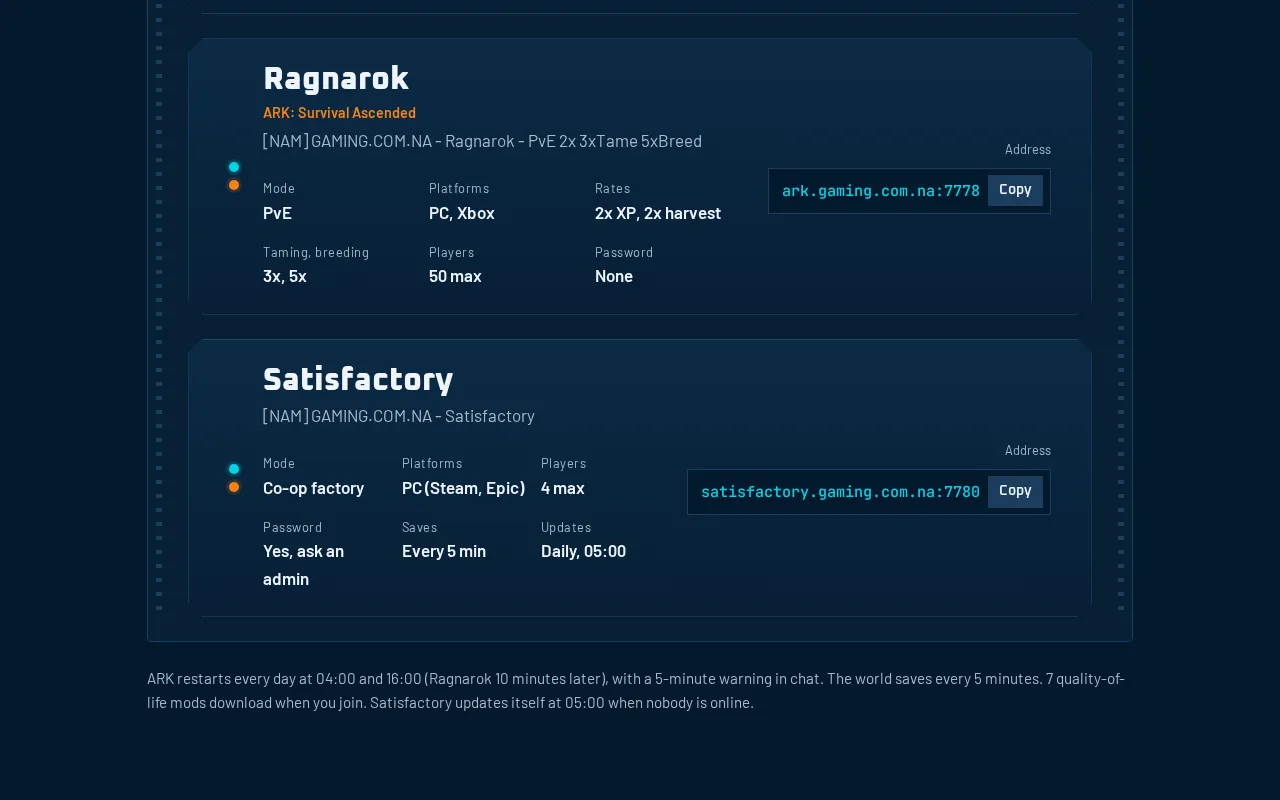Click the Satisfactory server heading
Image resolution: width=1280 pixels, height=800 pixels.
pos(358,379)
